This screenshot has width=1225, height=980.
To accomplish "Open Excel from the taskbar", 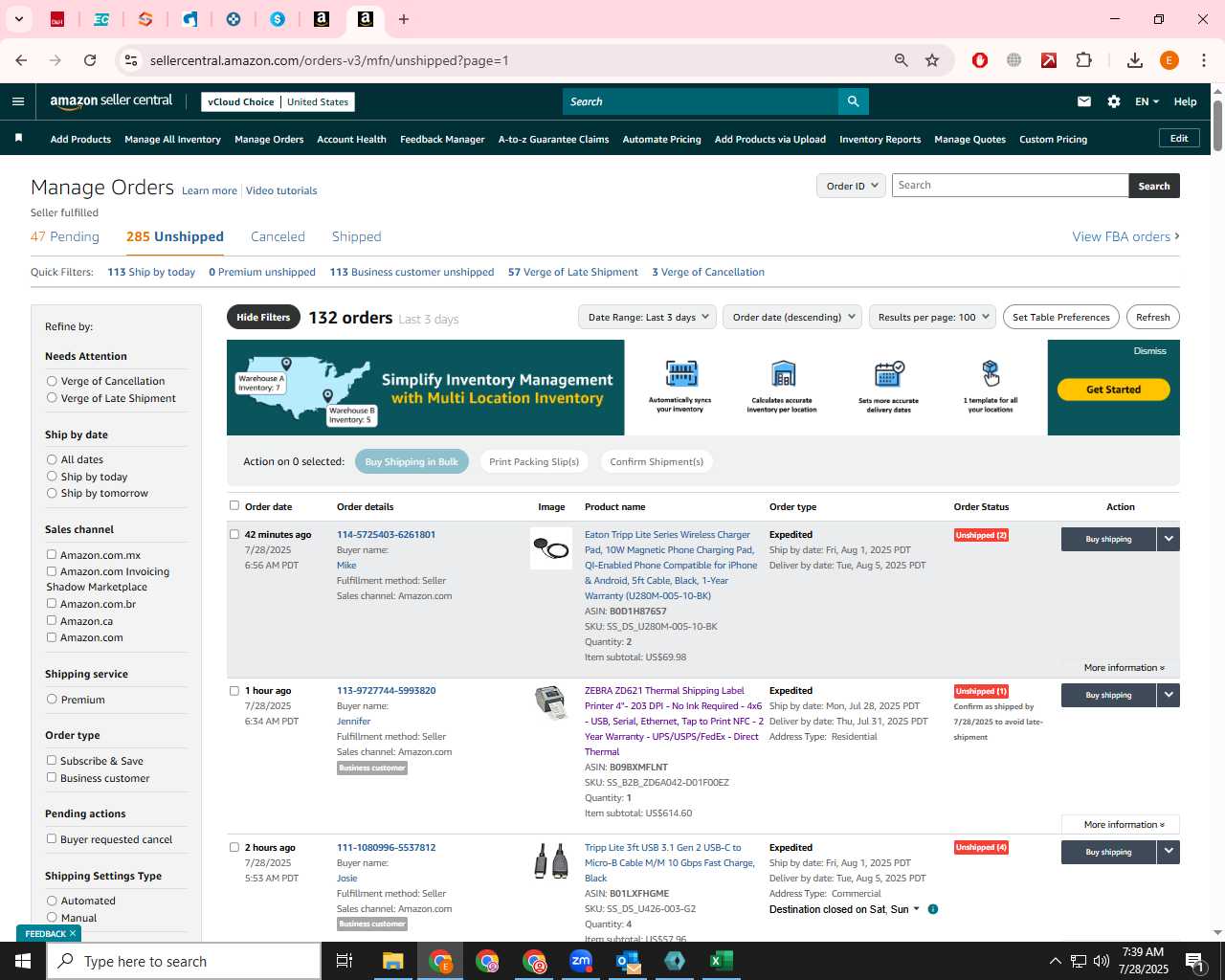I will tap(722, 961).
